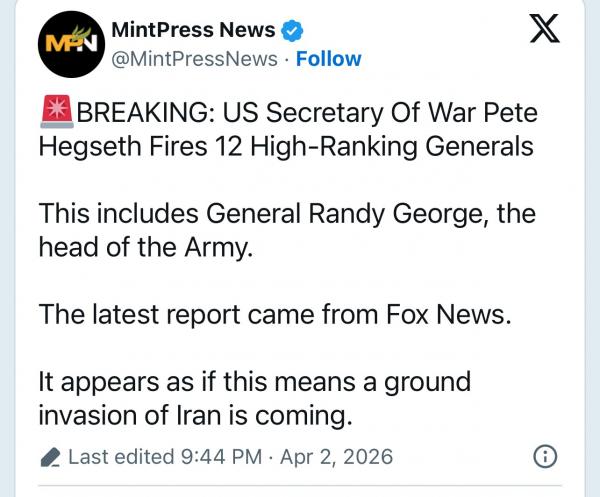Click the Hegseth Fires 12 High-Ranking Generals line
Image resolution: width=600 pixels, height=497 pixels.
click(x=285, y=147)
